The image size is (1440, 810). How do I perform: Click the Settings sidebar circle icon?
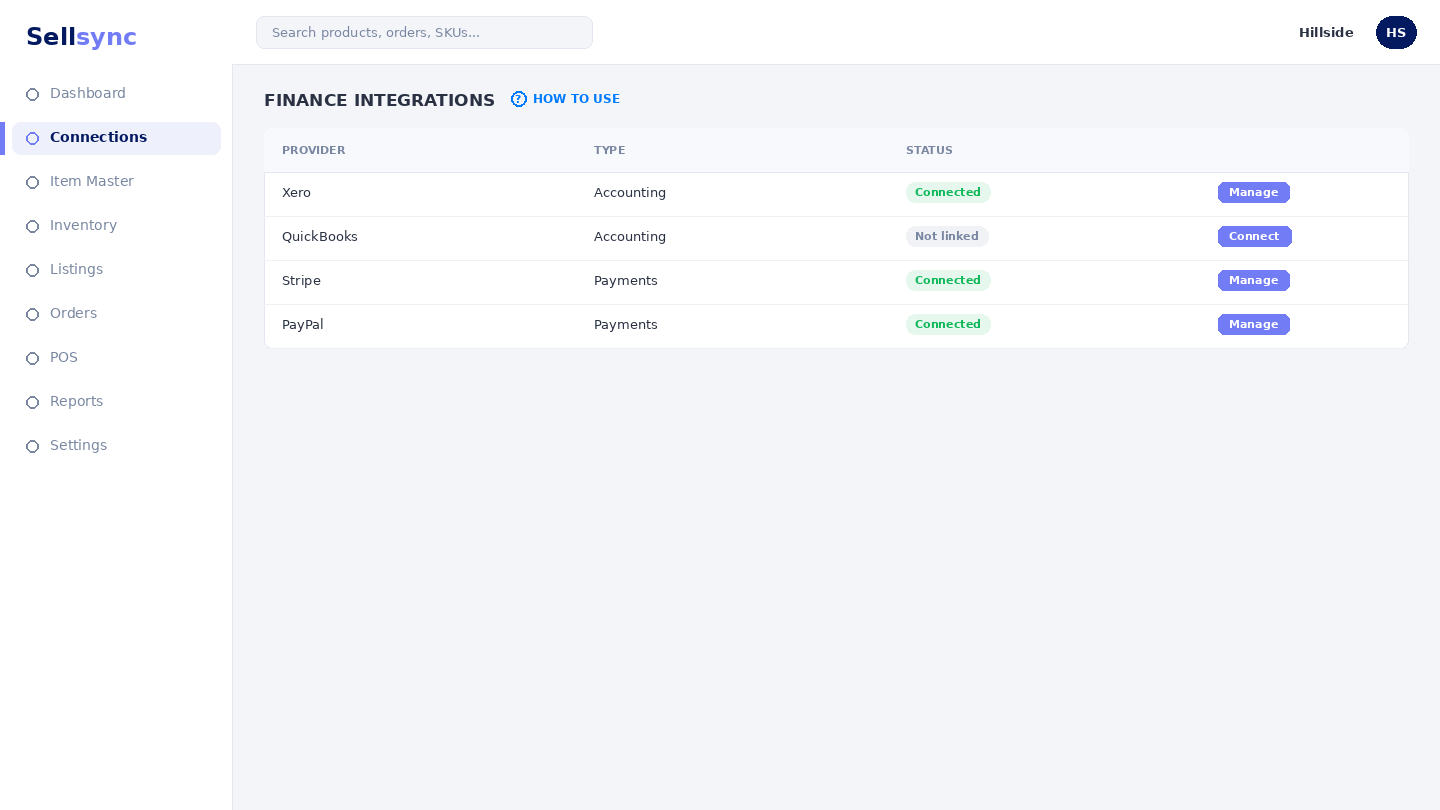(32, 446)
